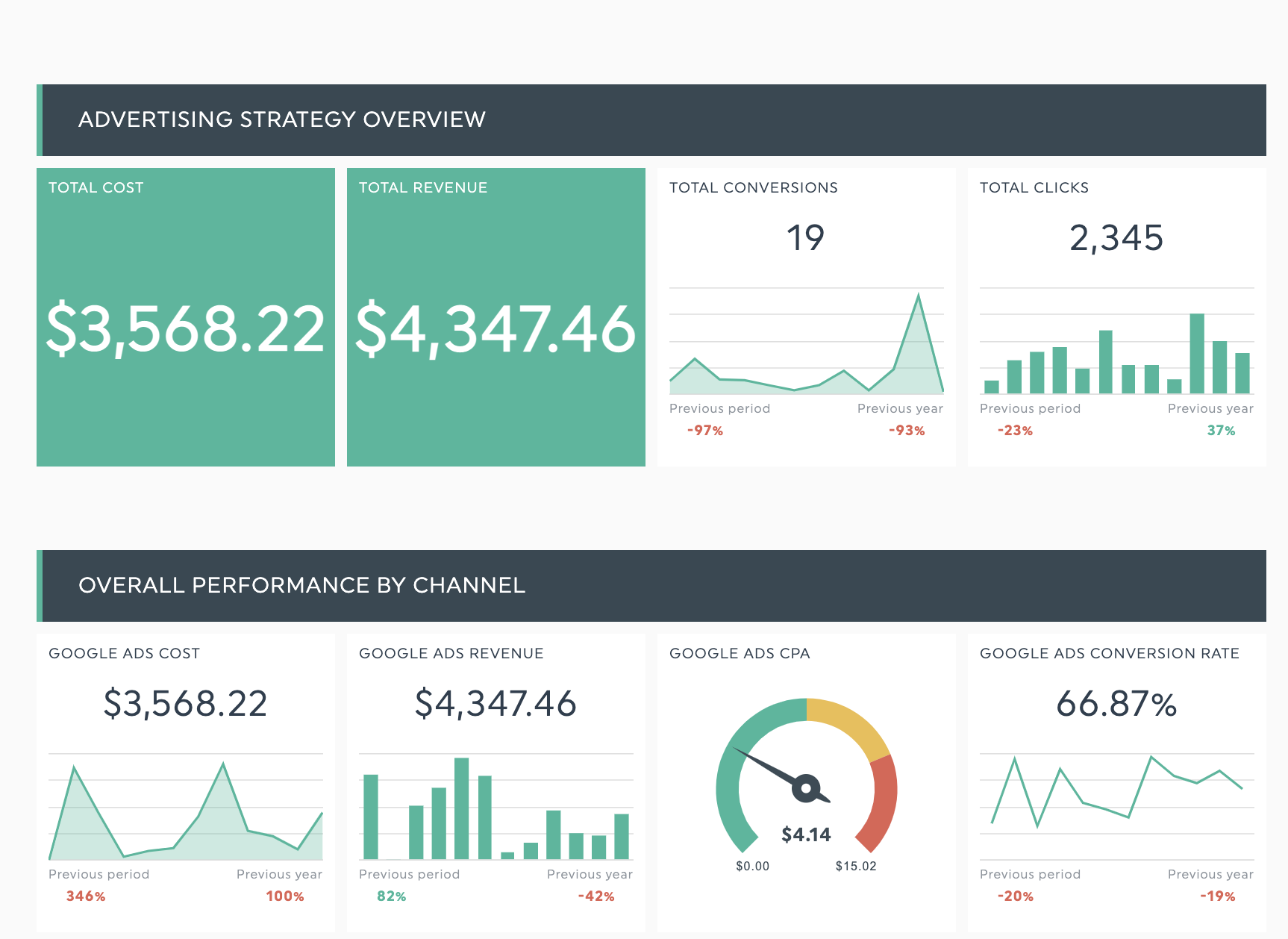Click Total Conversions previous year -93% value
The width and height of the screenshot is (1288, 939).
click(907, 431)
